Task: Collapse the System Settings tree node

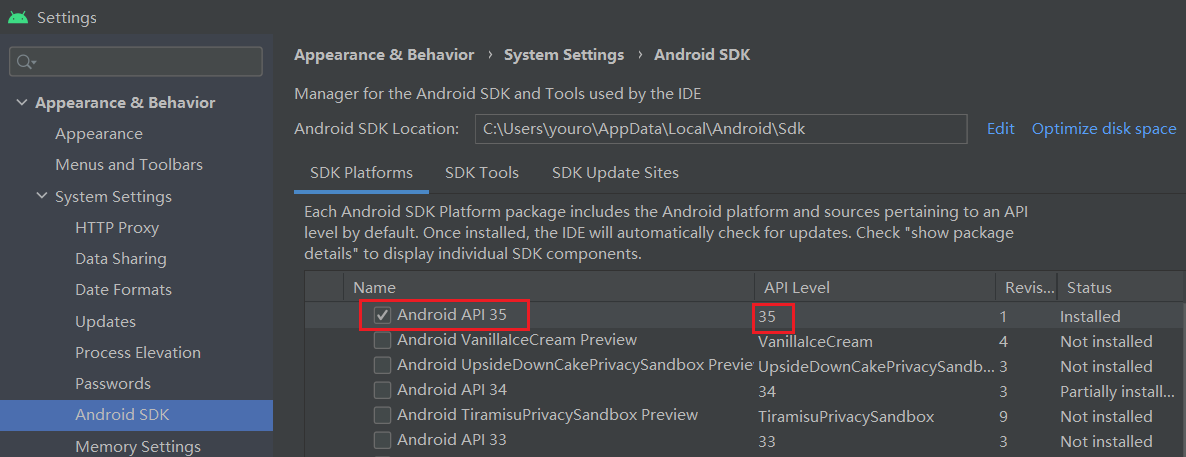Action: tap(41, 197)
